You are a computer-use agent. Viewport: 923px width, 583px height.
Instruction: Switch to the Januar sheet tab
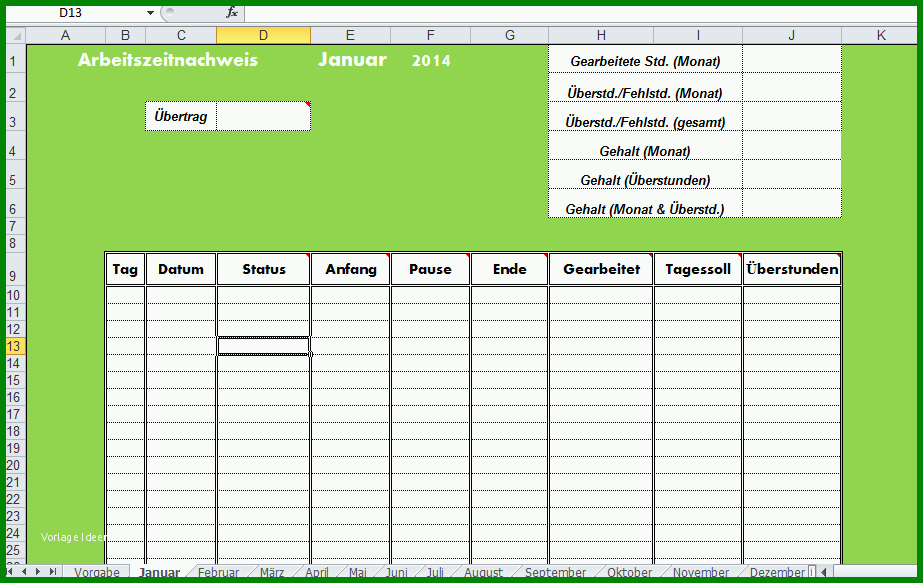(x=160, y=572)
